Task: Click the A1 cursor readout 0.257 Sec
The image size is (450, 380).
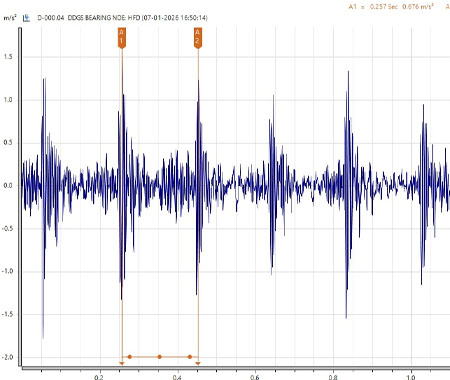Action: [x=384, y=6]
